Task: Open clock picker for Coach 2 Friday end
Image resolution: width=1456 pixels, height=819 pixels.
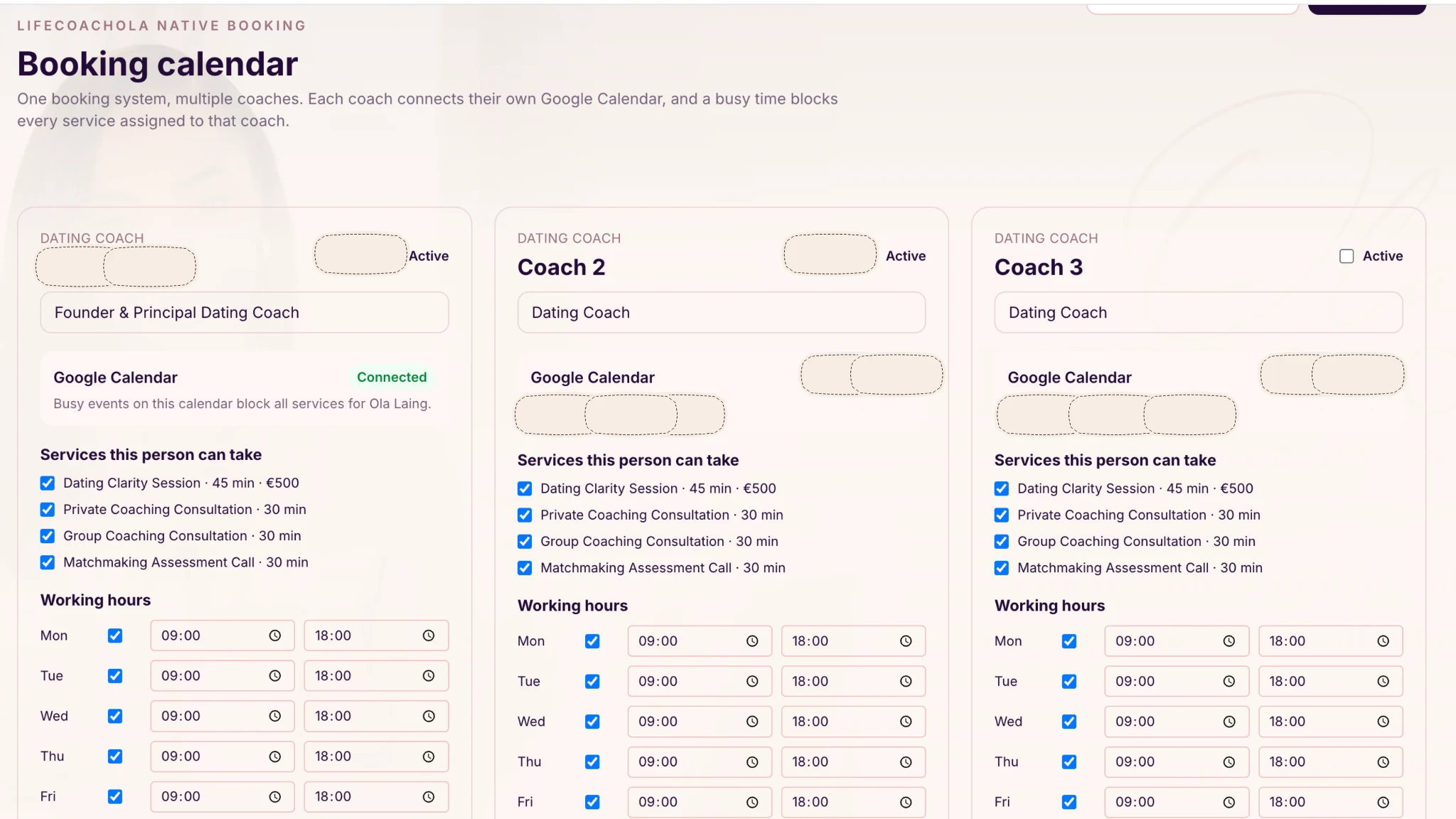Action: [906, 802]
